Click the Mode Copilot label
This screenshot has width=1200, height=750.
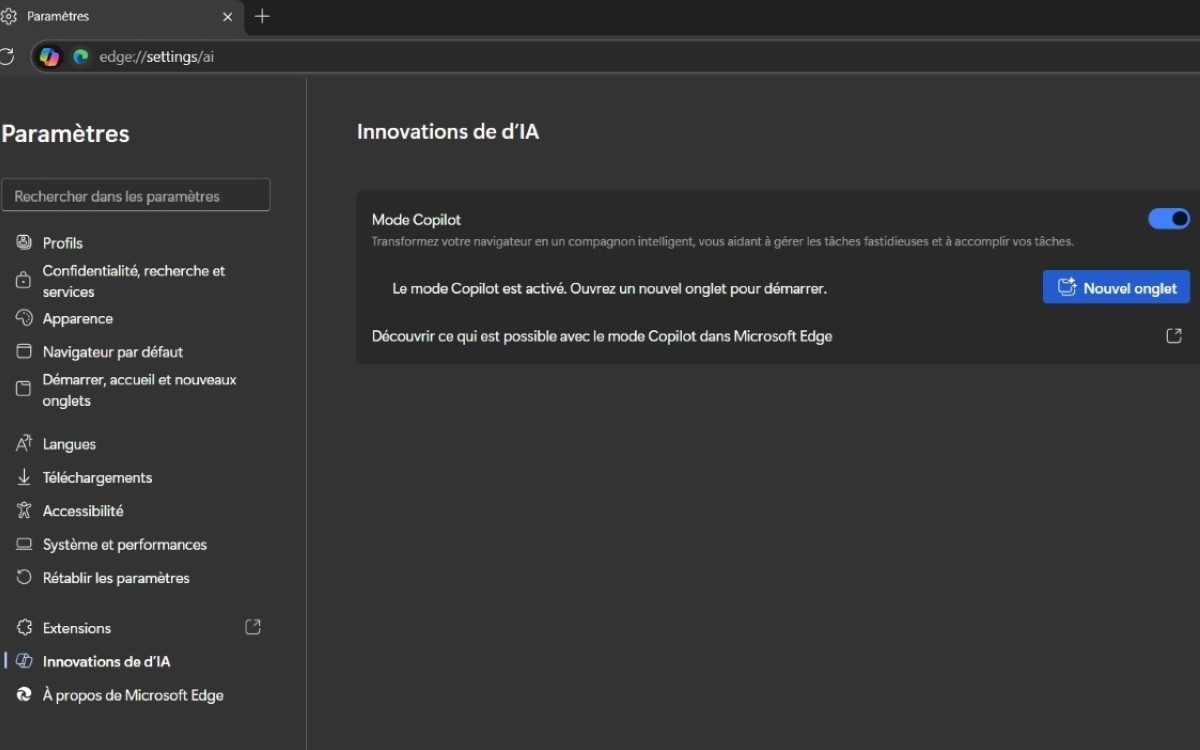click(x=416, y=219)
